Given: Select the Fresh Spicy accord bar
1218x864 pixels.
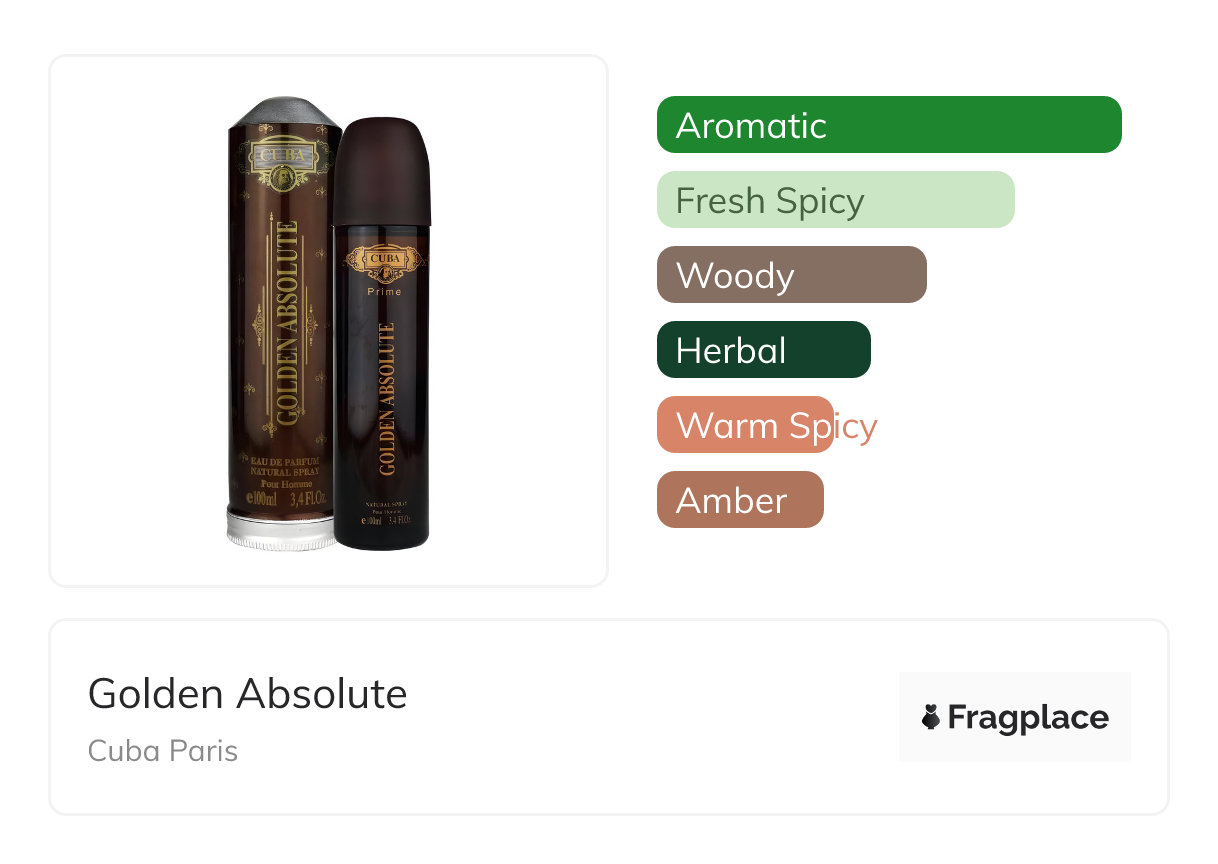Looking at the screenshot, I should point(836,200).
